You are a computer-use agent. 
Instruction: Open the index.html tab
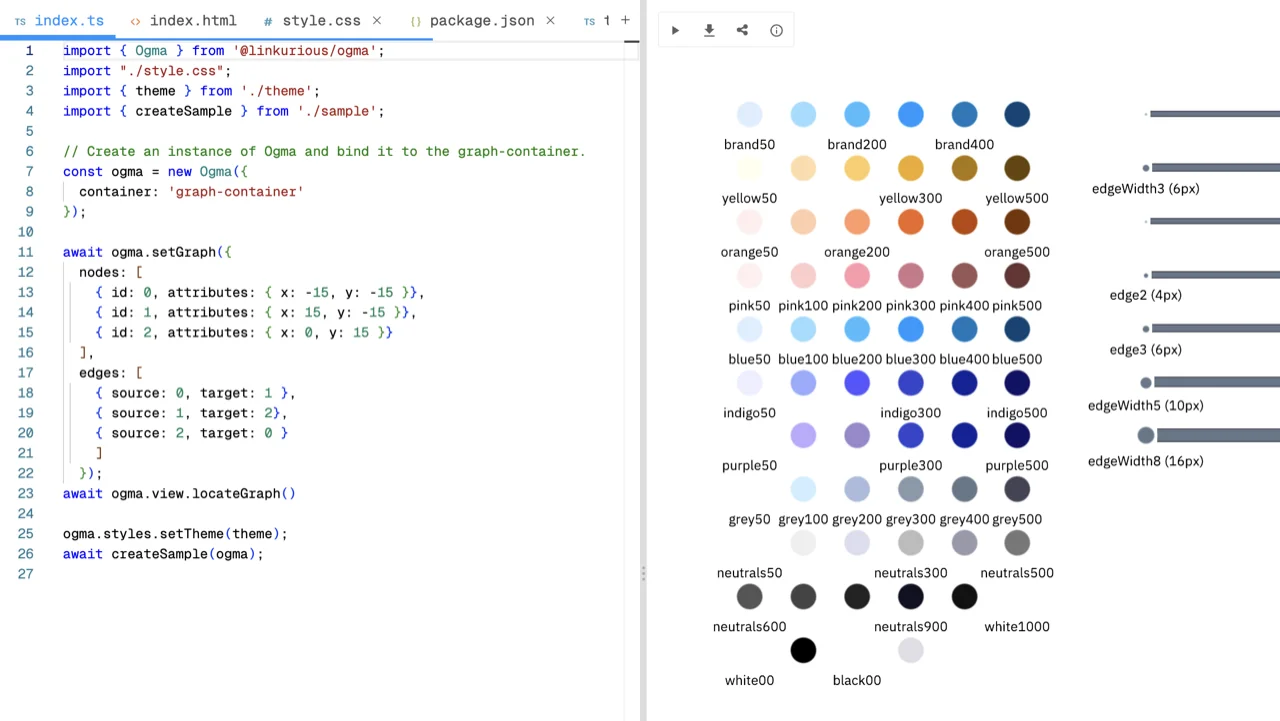(x=183, y=20)
